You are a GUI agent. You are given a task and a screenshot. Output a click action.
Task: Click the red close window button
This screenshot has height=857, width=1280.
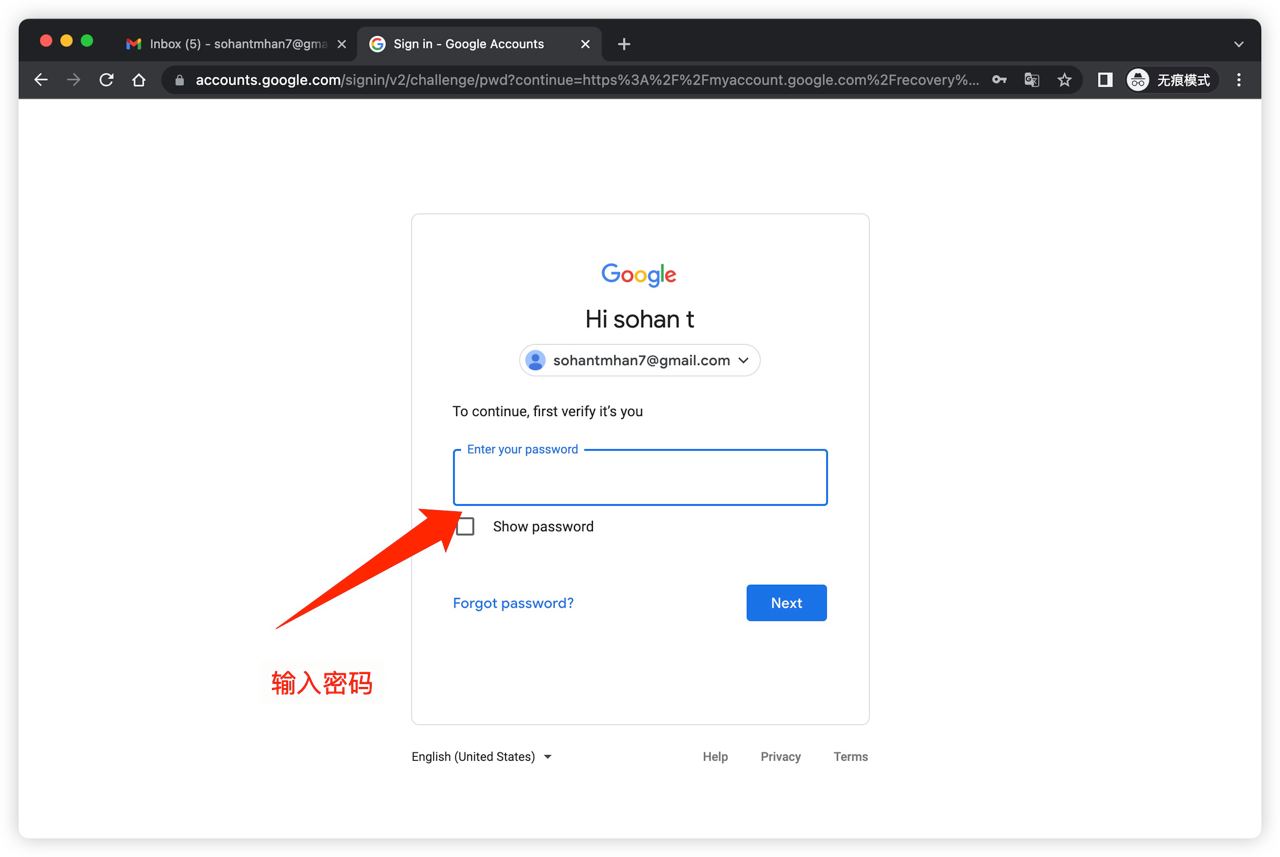point(46,41)
